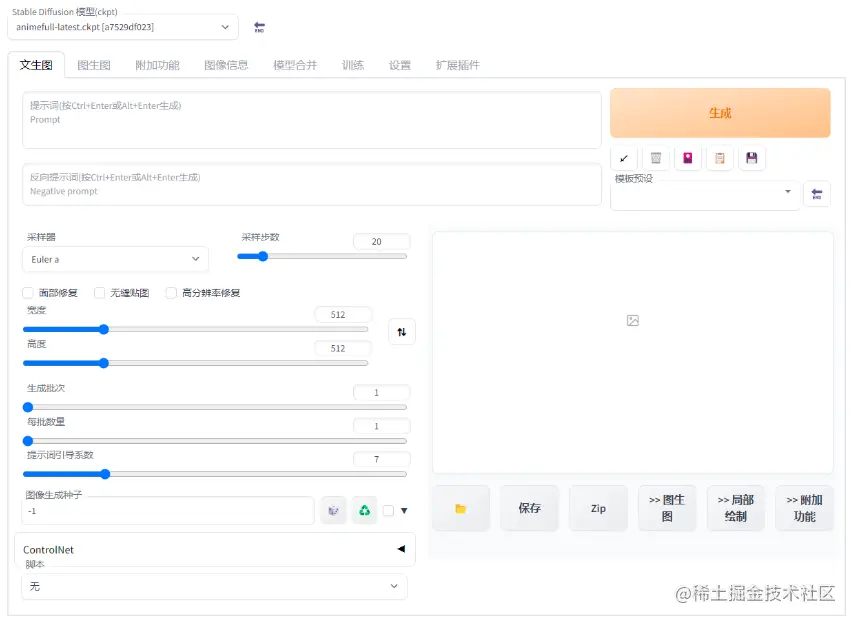Open the 模板预设 styles dropdown

click(705, 195)
